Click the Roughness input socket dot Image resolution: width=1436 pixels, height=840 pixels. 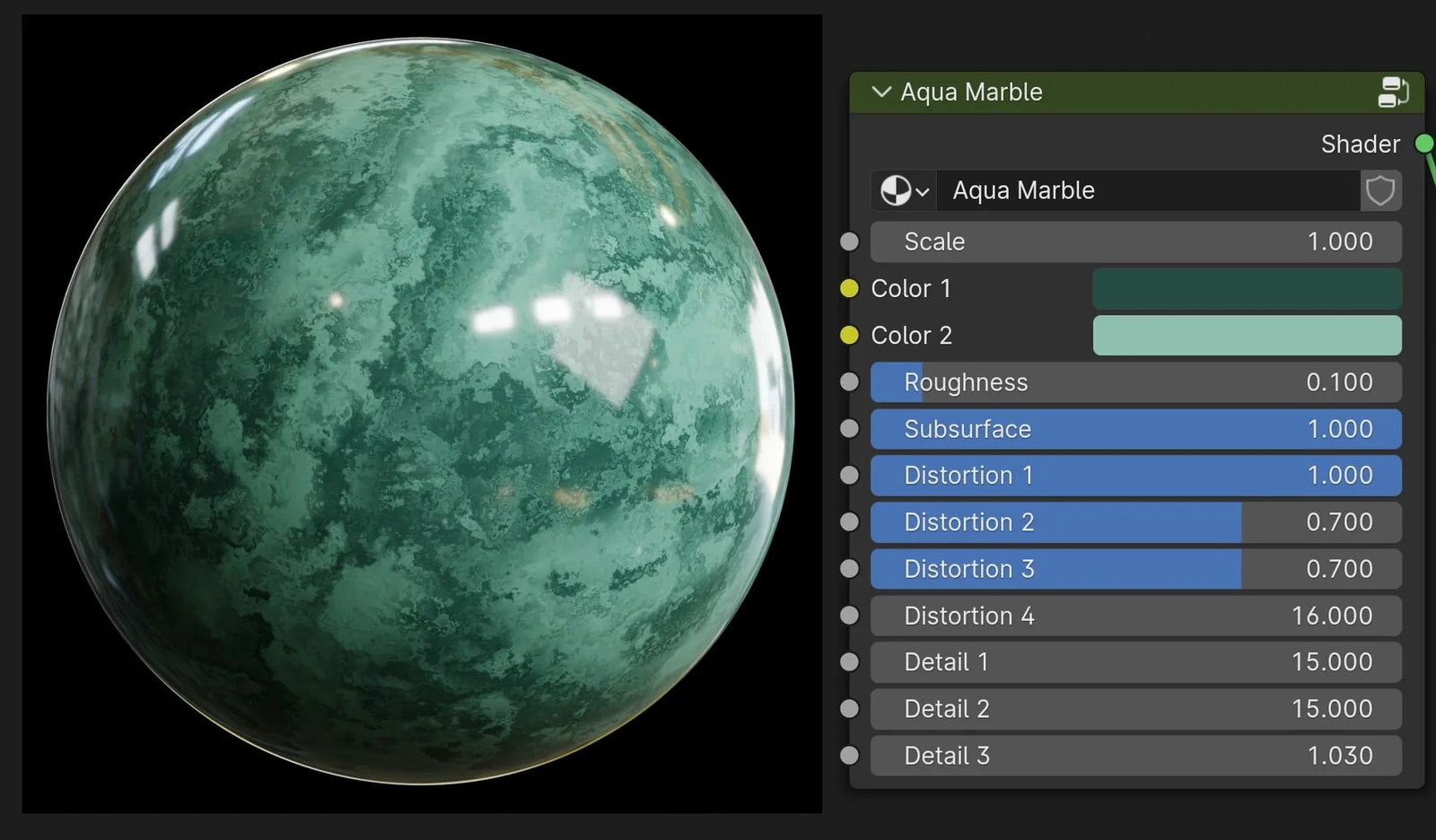tap(848, 381)
